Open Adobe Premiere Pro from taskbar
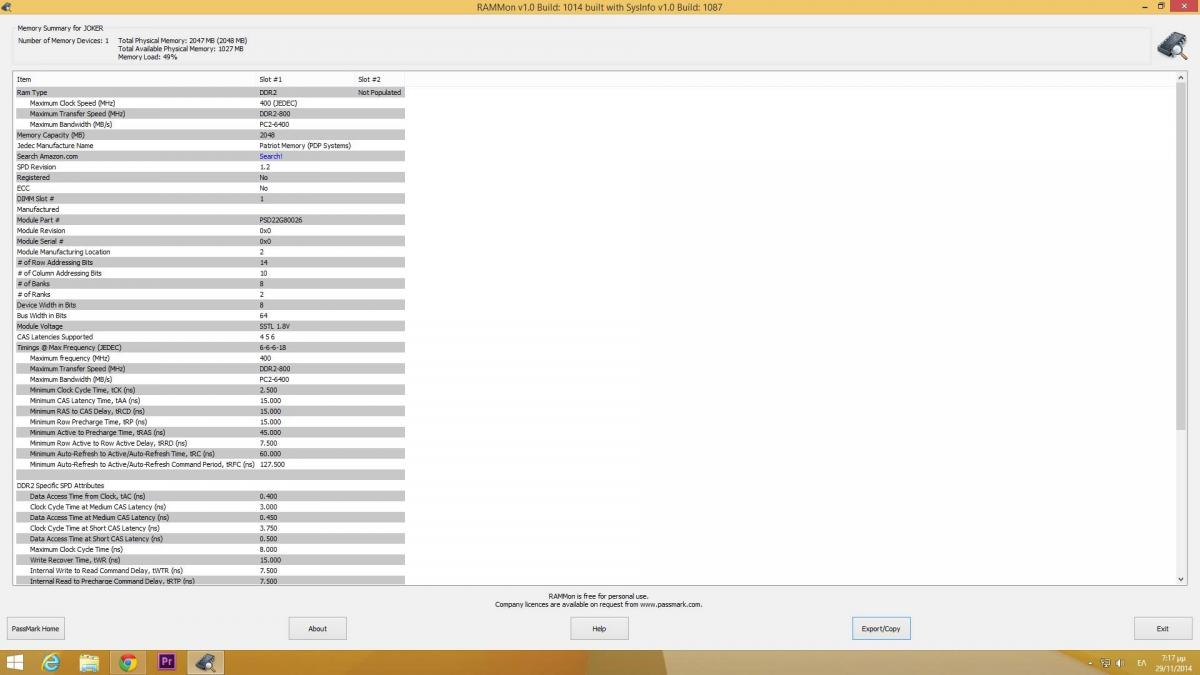 tap(167, 662)
